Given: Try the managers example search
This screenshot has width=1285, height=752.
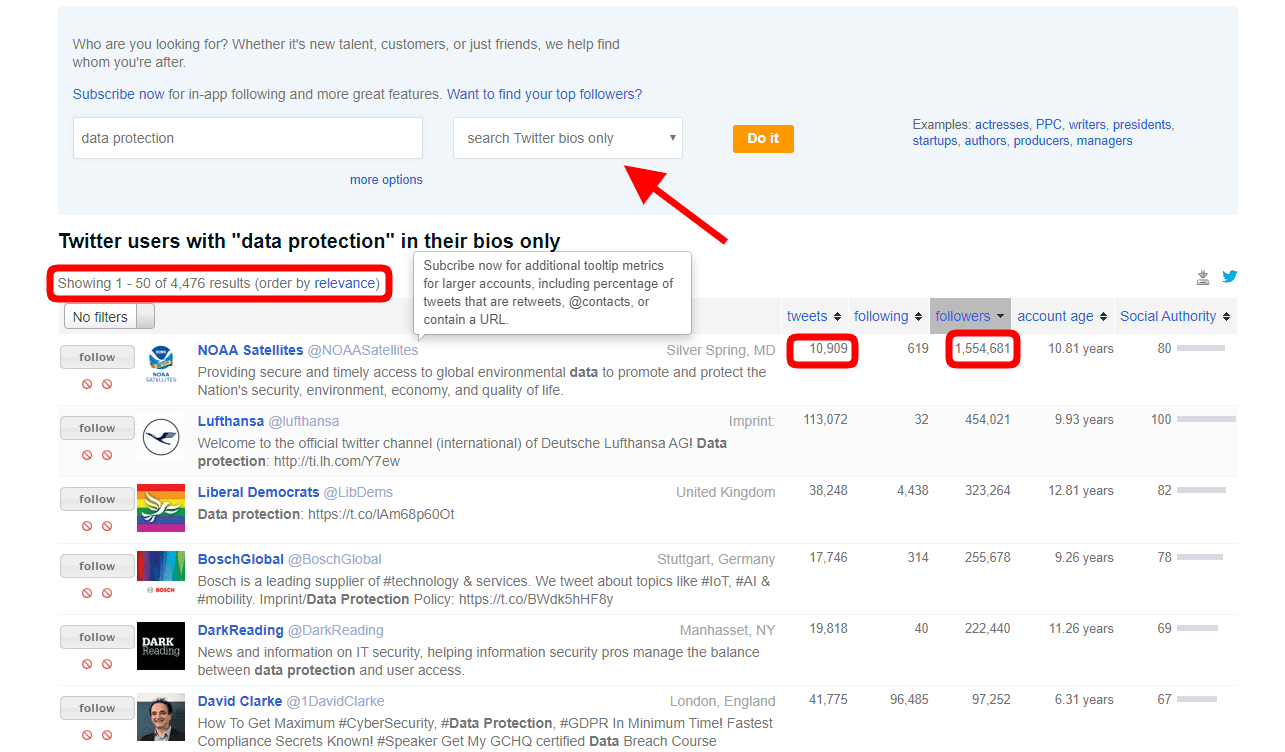Looking at the screenshot, I should pos(1104,141).
